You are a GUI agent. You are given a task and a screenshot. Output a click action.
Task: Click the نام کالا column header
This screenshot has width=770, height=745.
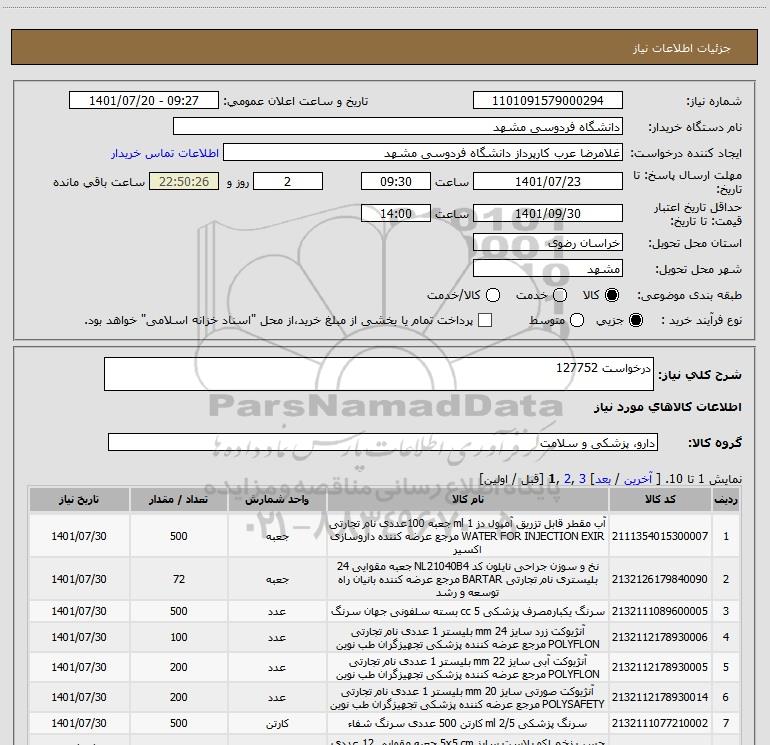click(x=468, y=499)
